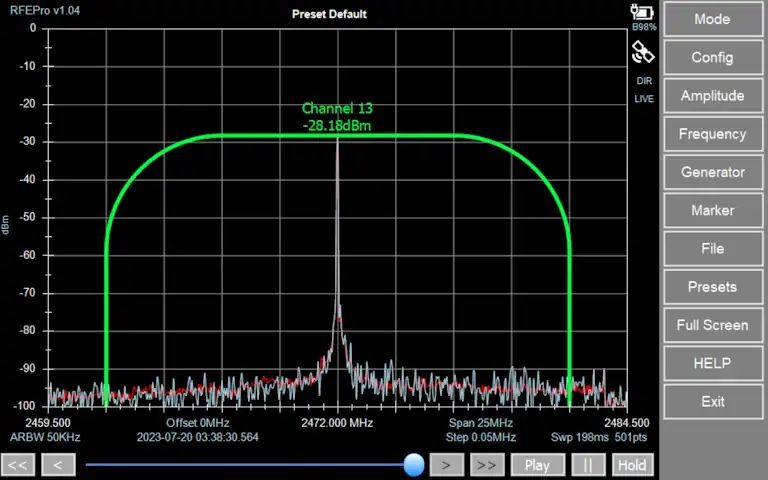This screenshot has width=768, height=480.
Task: Open the Marker options
Action: coord(712,210)
